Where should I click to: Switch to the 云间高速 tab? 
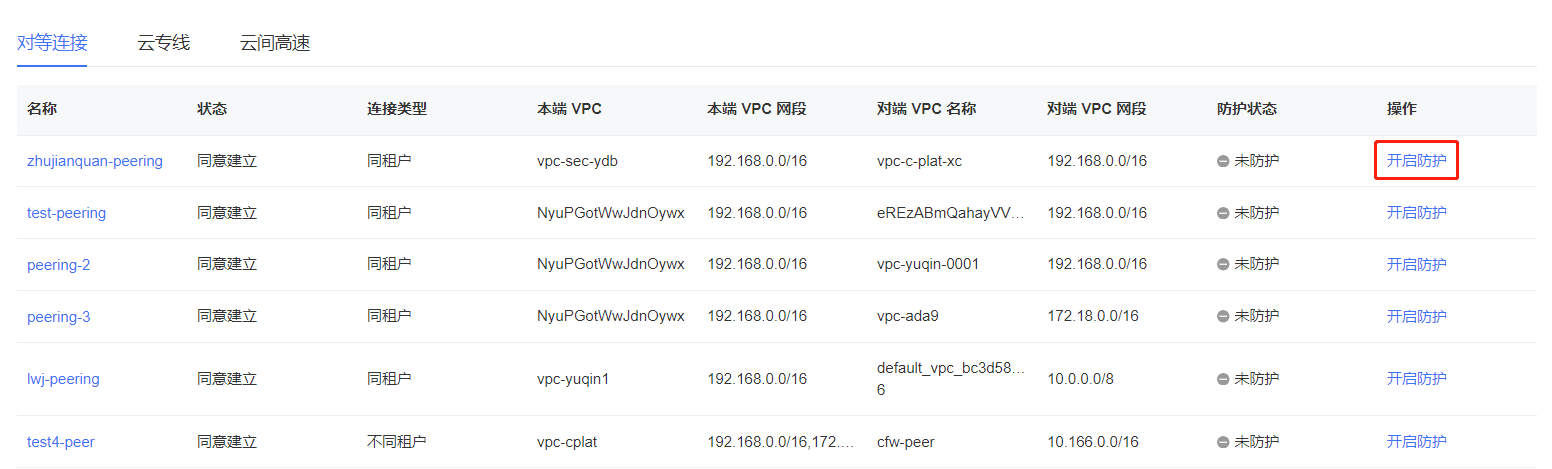[275, 43]
